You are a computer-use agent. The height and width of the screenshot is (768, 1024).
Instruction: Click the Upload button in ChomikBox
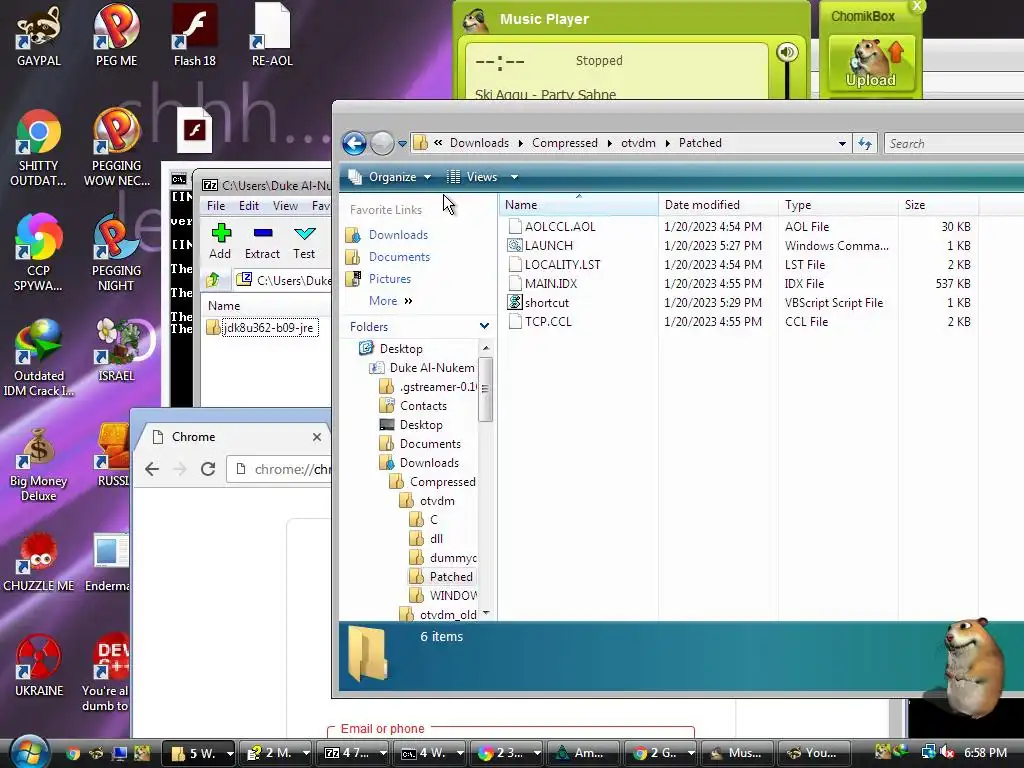click(871, 64)
